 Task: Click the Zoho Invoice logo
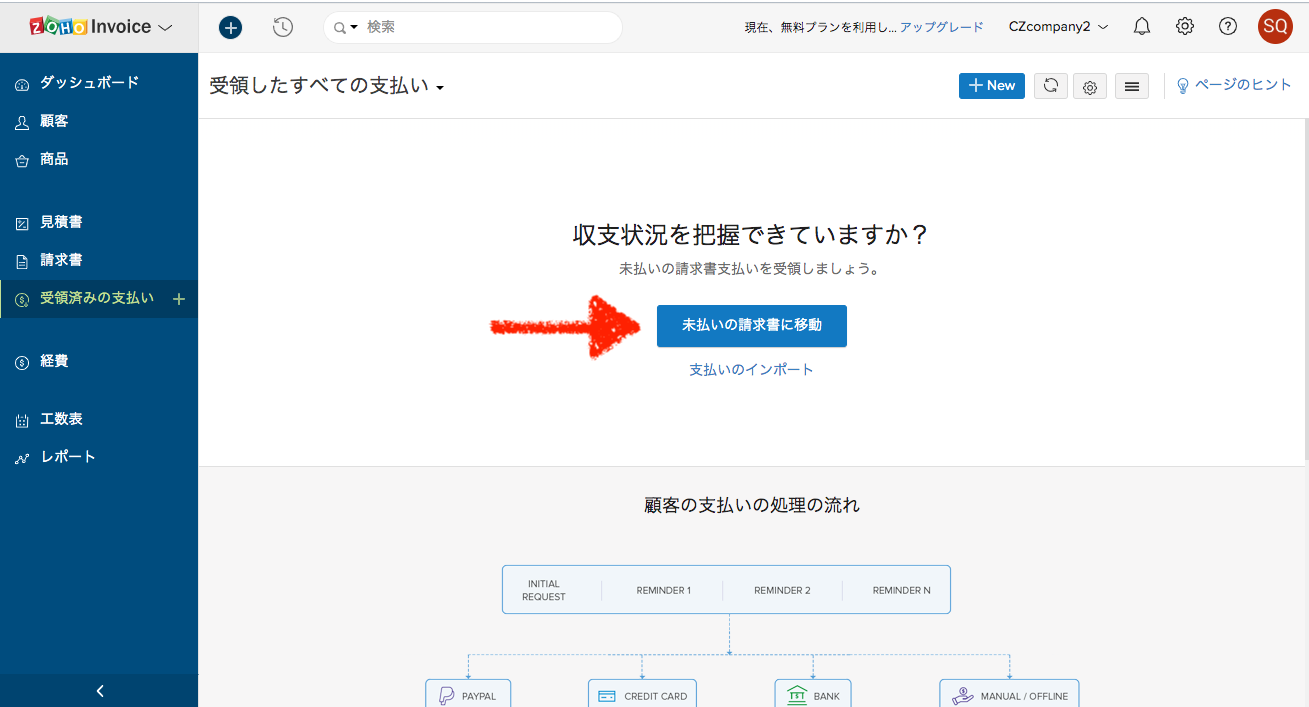pyautogui.click(x=90, y=27)
